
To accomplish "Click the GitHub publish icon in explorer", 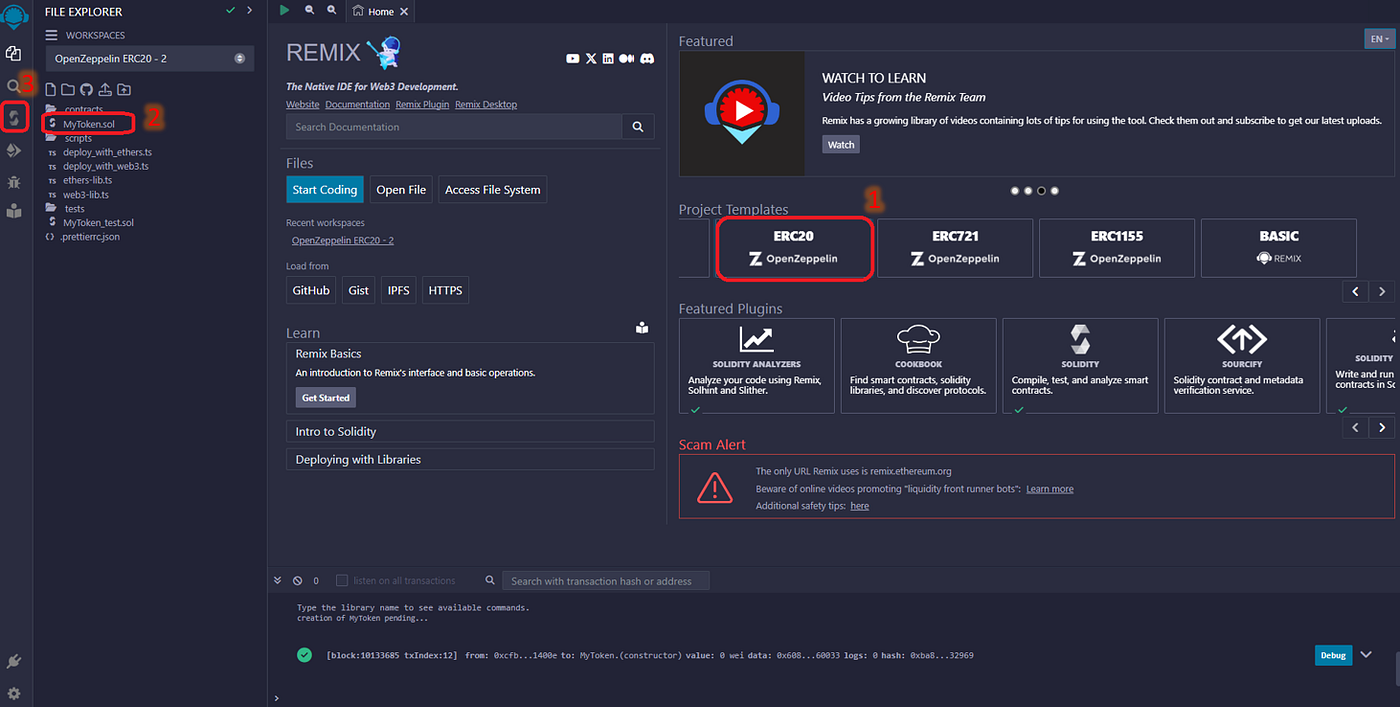I will [x=86, y=90].
